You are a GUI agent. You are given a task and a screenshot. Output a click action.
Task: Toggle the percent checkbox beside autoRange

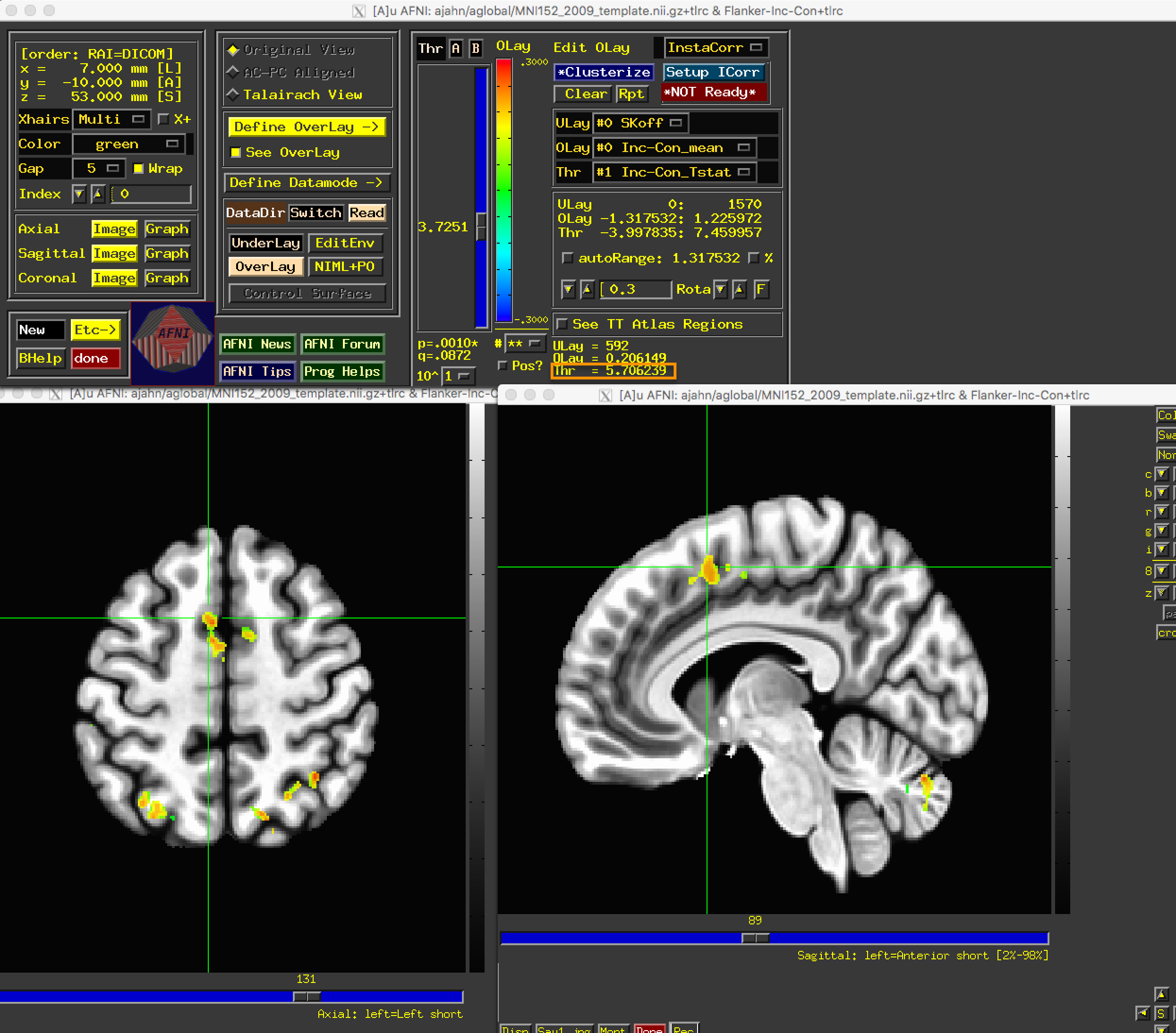coord(753,258)
